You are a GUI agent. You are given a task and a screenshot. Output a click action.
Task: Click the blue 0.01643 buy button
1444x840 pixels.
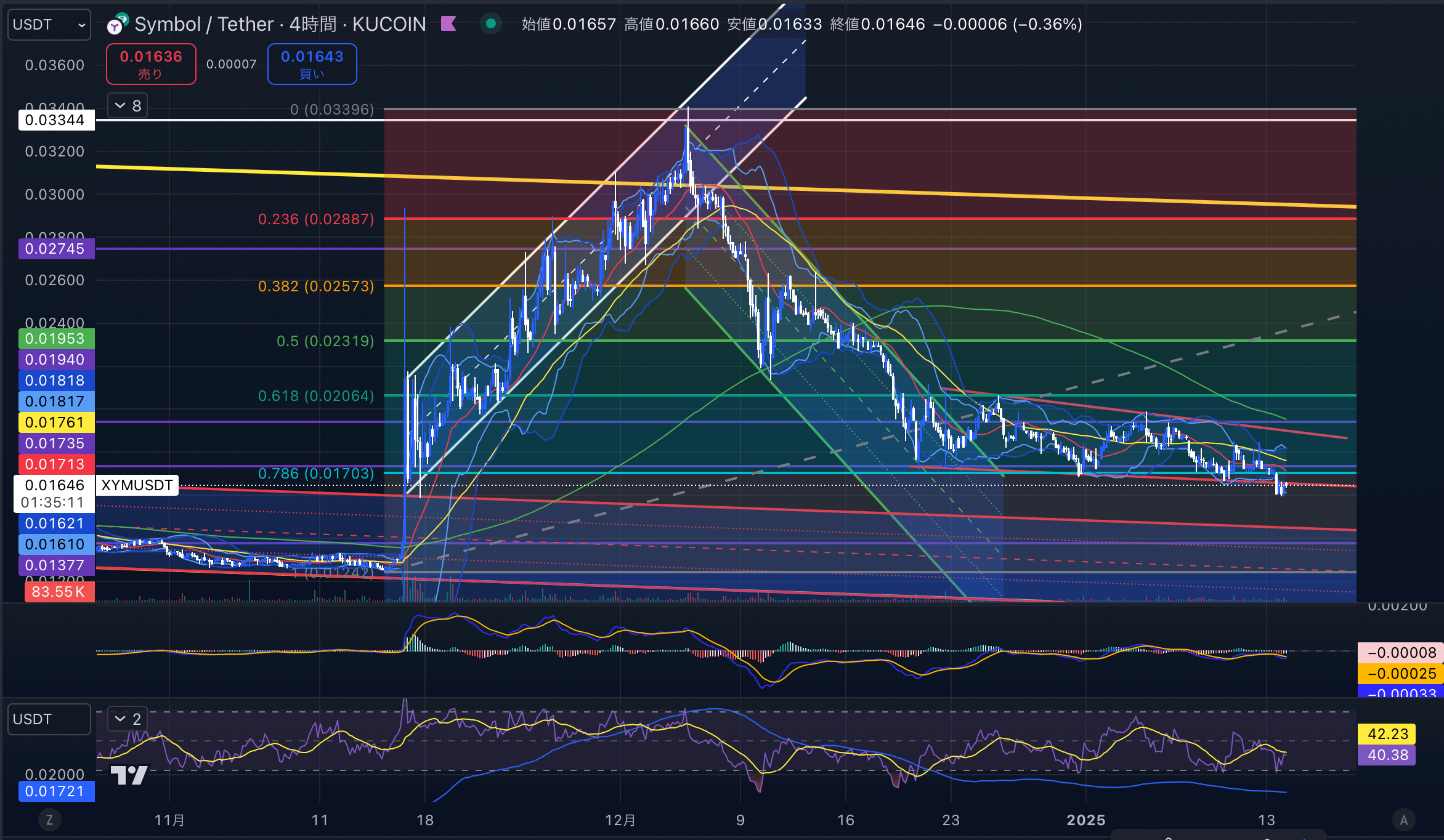312,64
